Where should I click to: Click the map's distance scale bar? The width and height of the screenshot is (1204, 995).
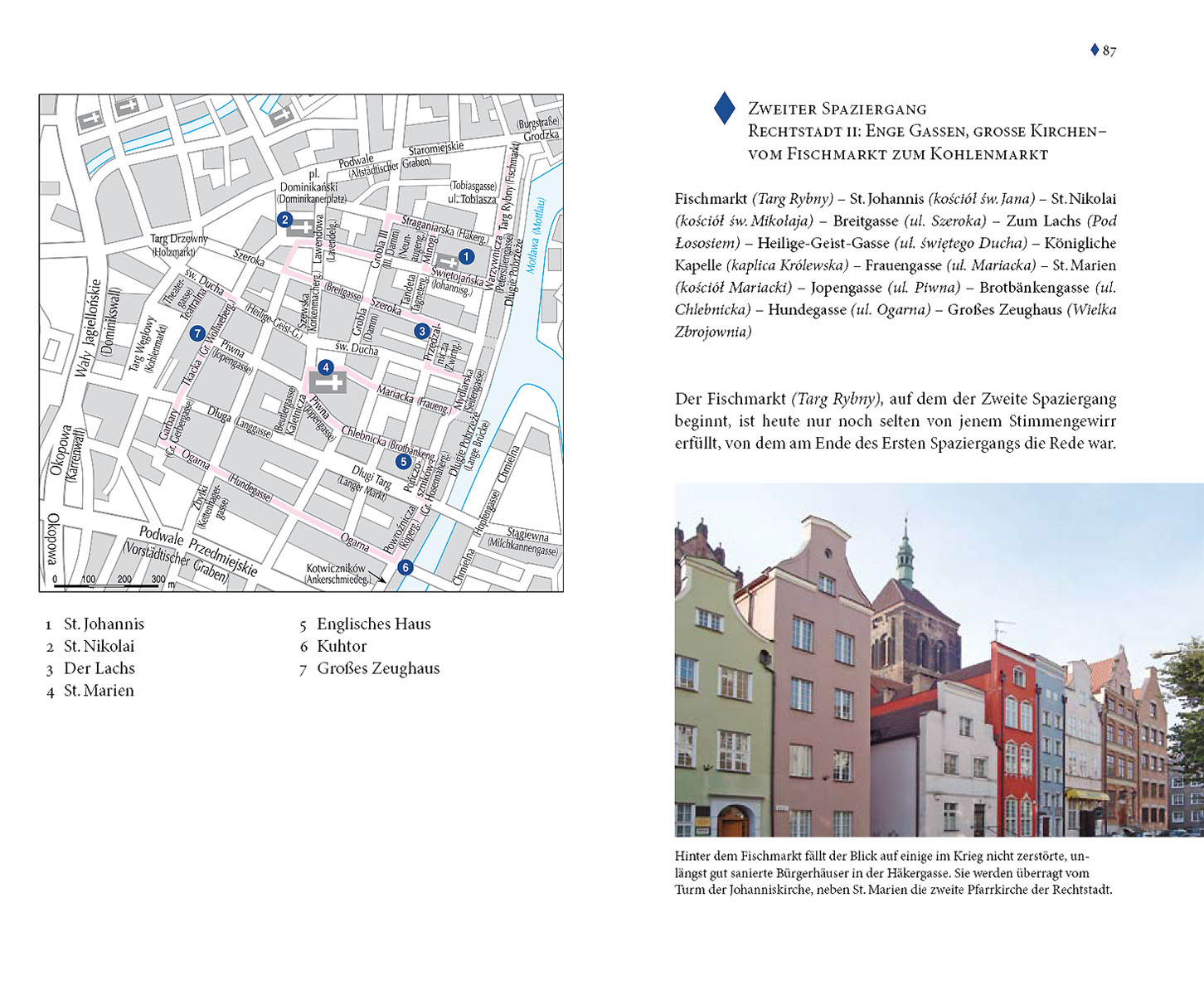(x=107, y=586)
